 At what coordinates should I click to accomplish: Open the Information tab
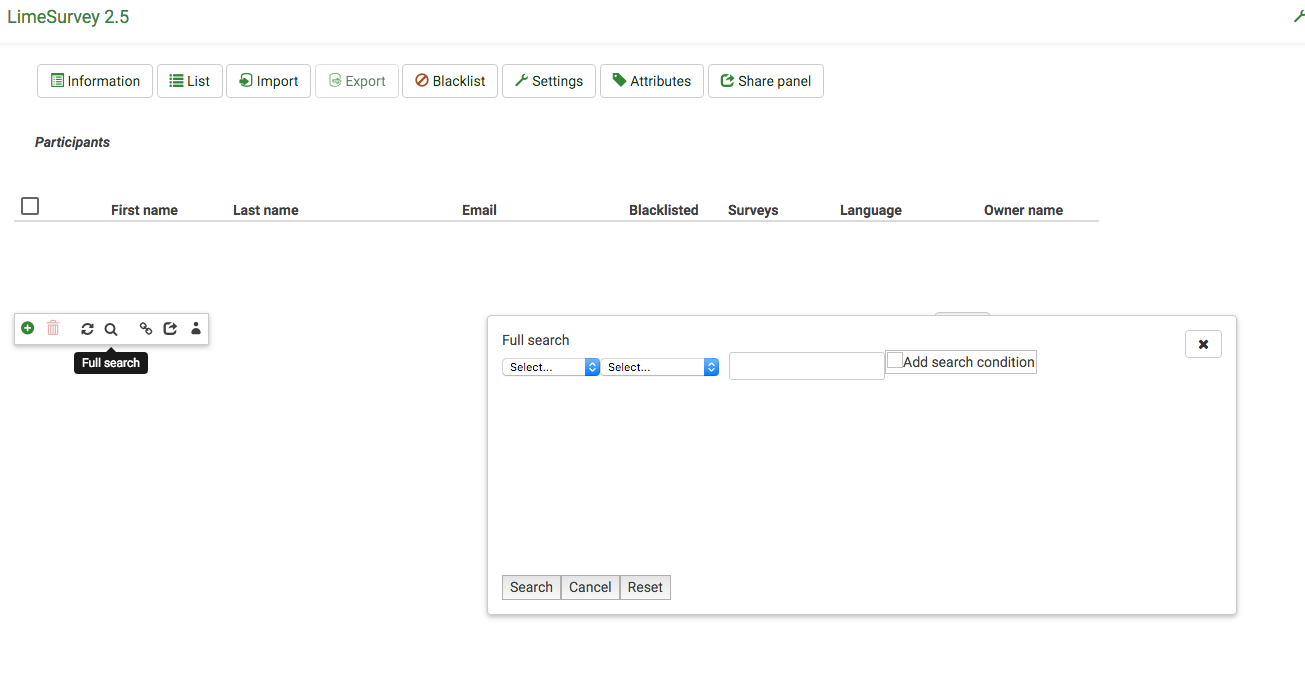[x=95, y=81]
